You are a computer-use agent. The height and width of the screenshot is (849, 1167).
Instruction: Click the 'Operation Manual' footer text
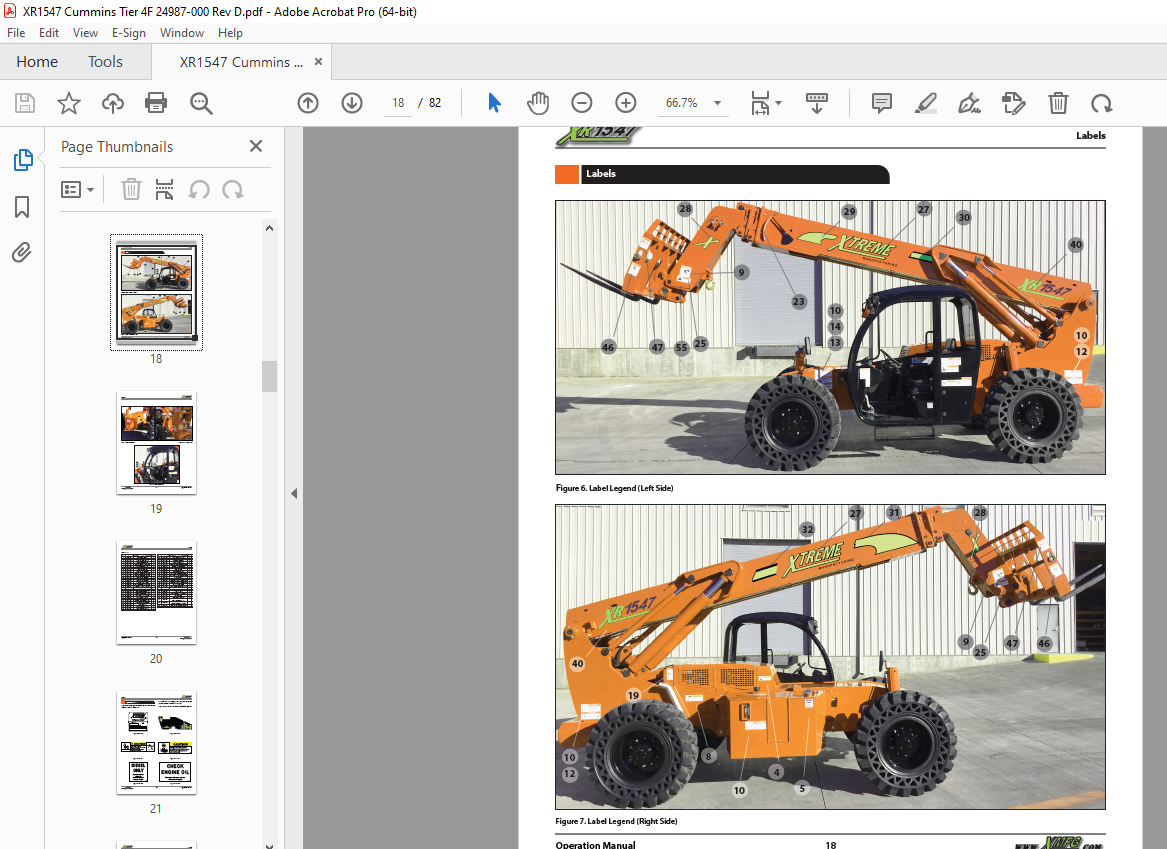[595, 845]
